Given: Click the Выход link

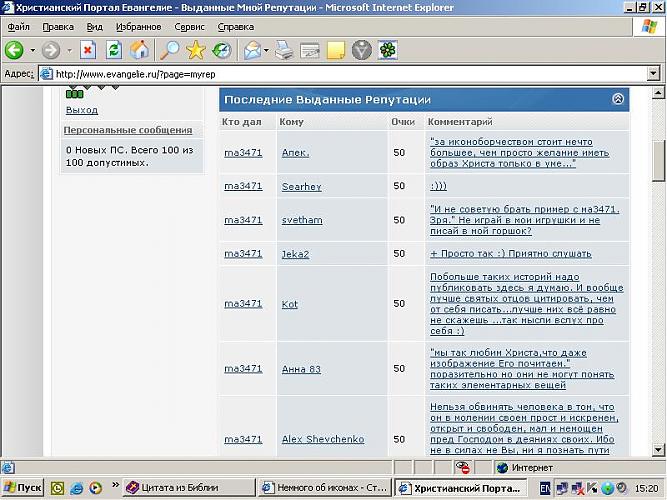Looking at the screenshot, I should [81, 110].
